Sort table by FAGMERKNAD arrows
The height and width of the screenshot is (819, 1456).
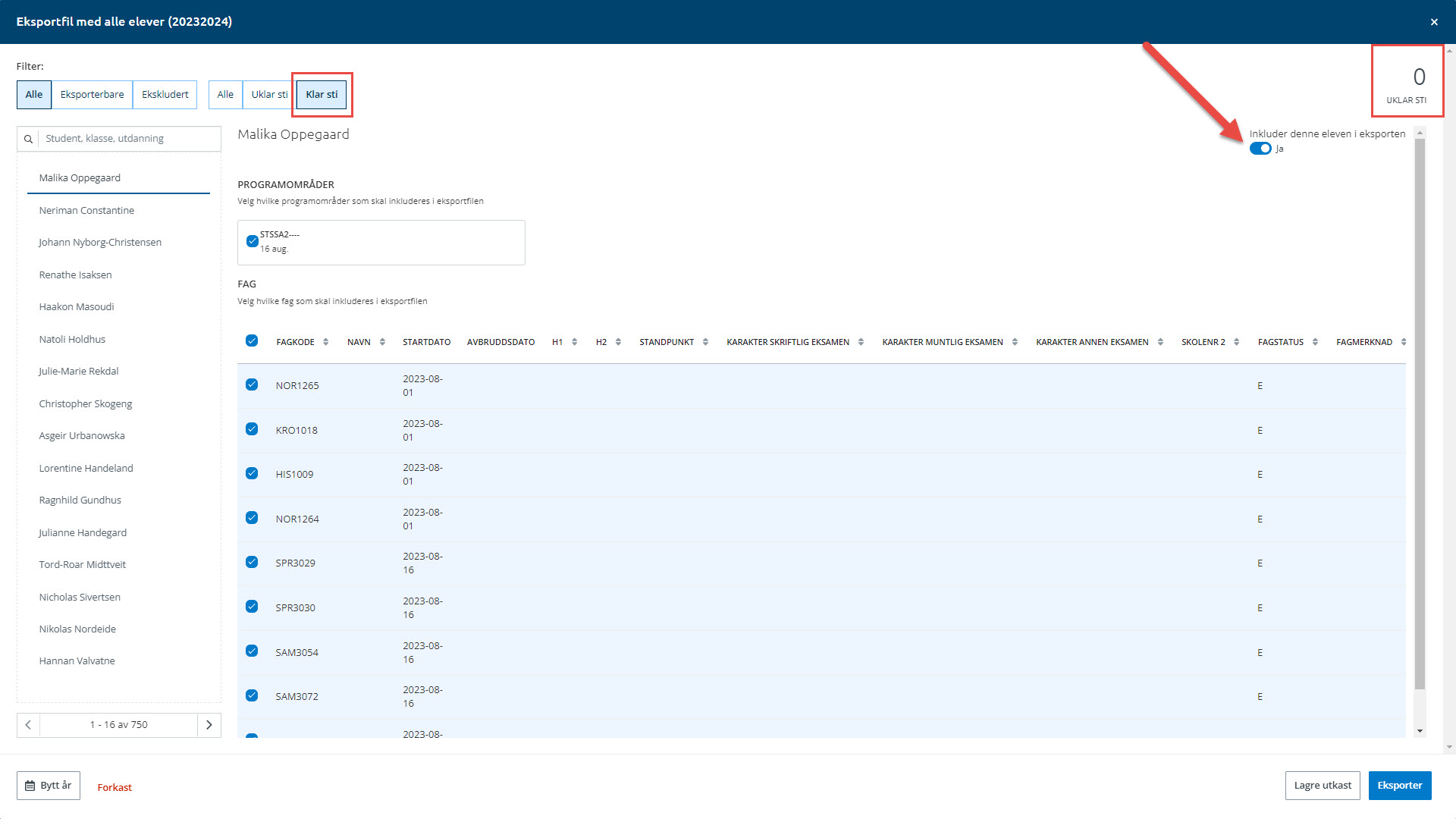point(1404,342)
